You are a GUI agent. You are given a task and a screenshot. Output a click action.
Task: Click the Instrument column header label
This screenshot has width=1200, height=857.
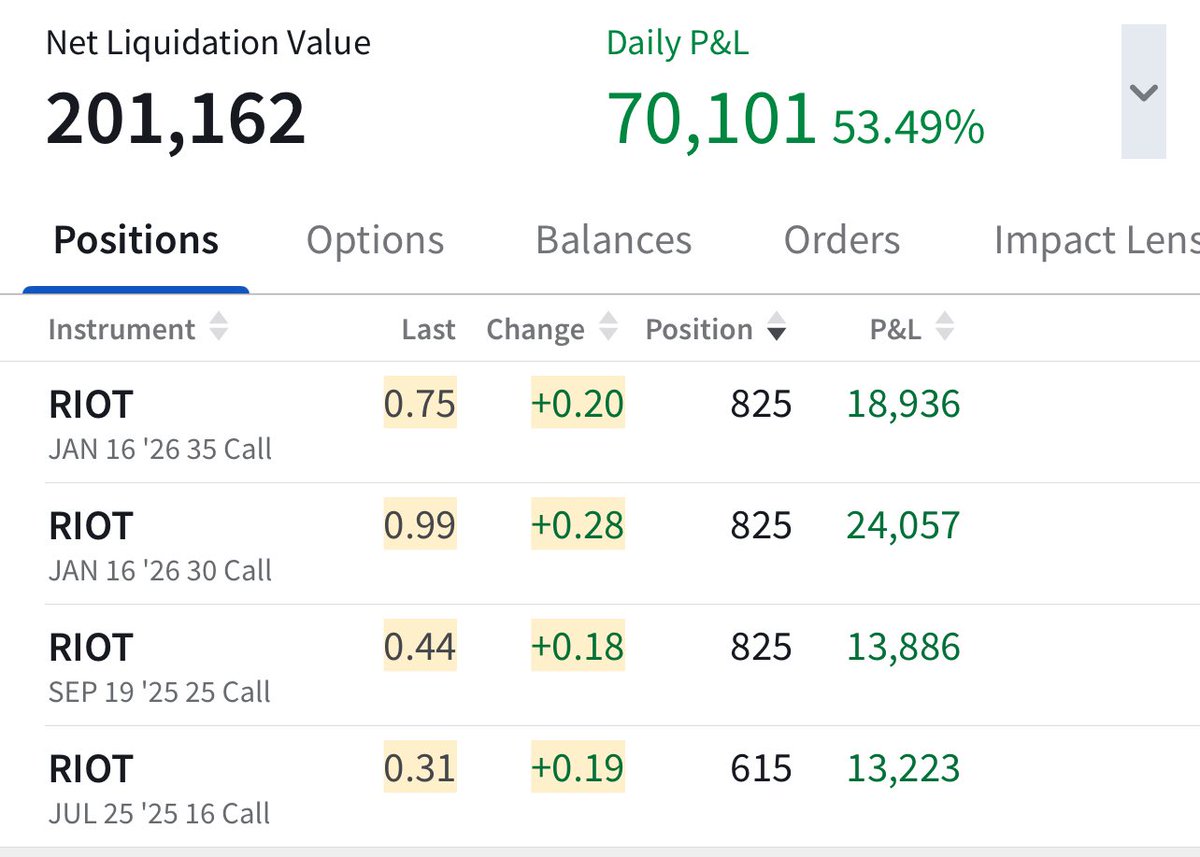coord(121,329)
